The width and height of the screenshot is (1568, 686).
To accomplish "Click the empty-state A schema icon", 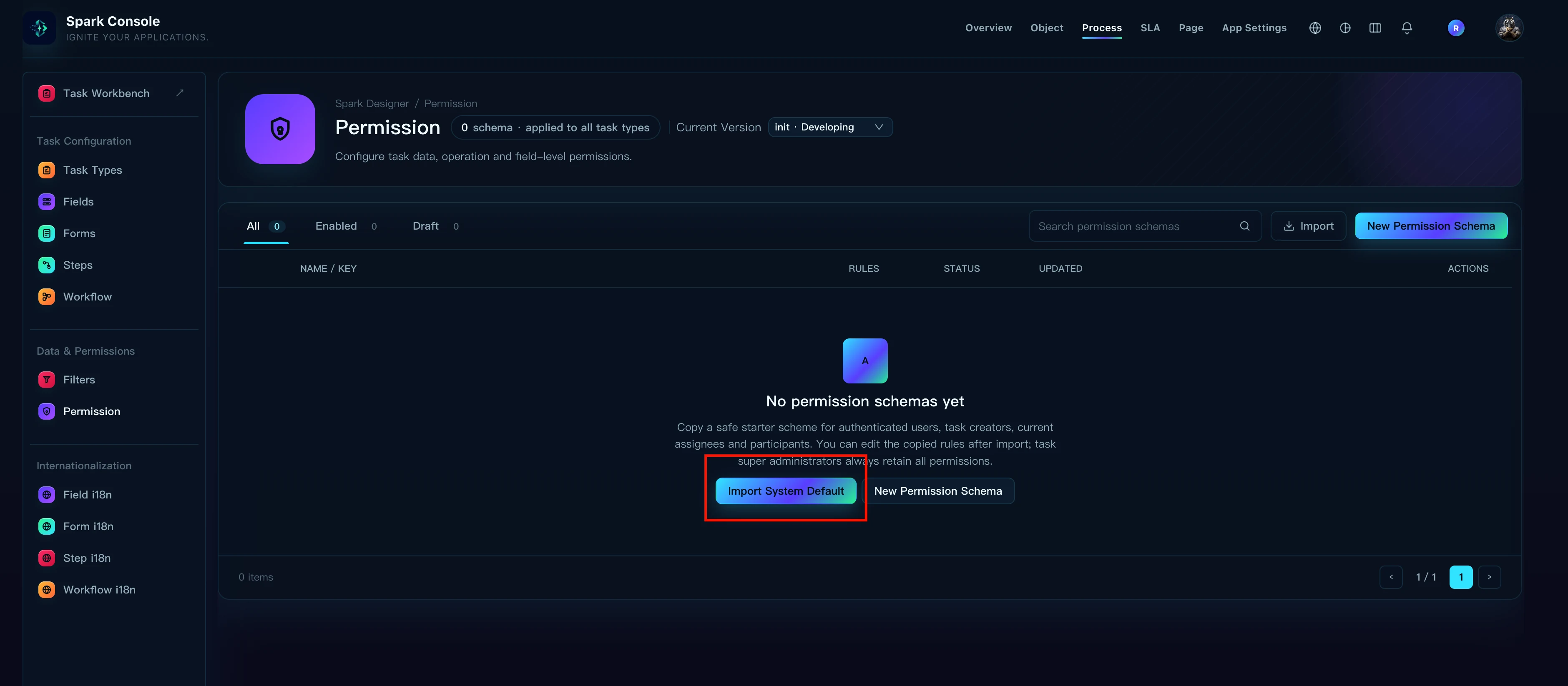I will [x=865, y=361].
